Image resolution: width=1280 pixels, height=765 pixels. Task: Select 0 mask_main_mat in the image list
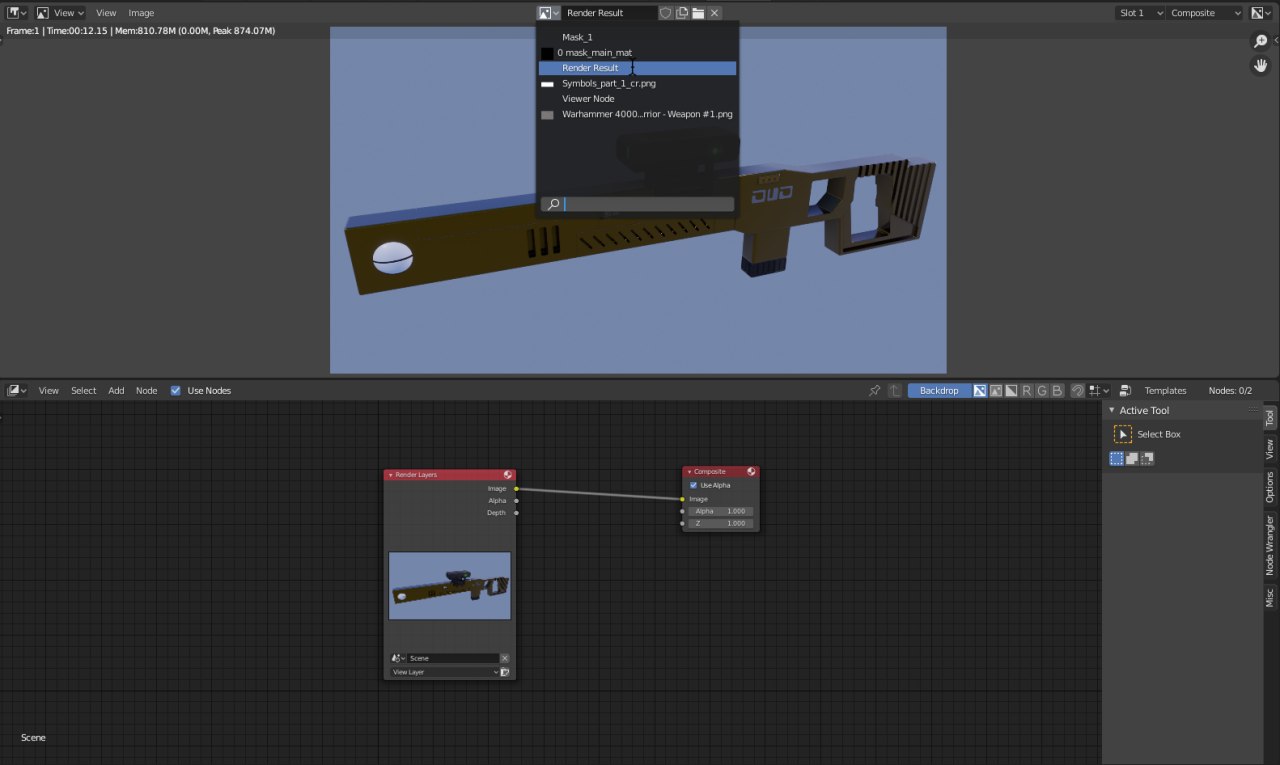pos(637,53)
